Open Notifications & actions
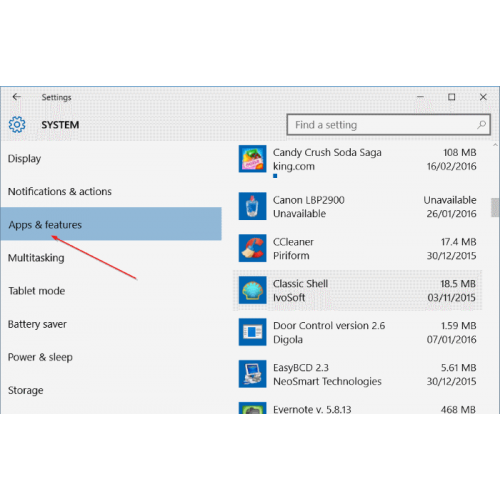The width and height of the screenshot is (500, 500). [60, 191]
